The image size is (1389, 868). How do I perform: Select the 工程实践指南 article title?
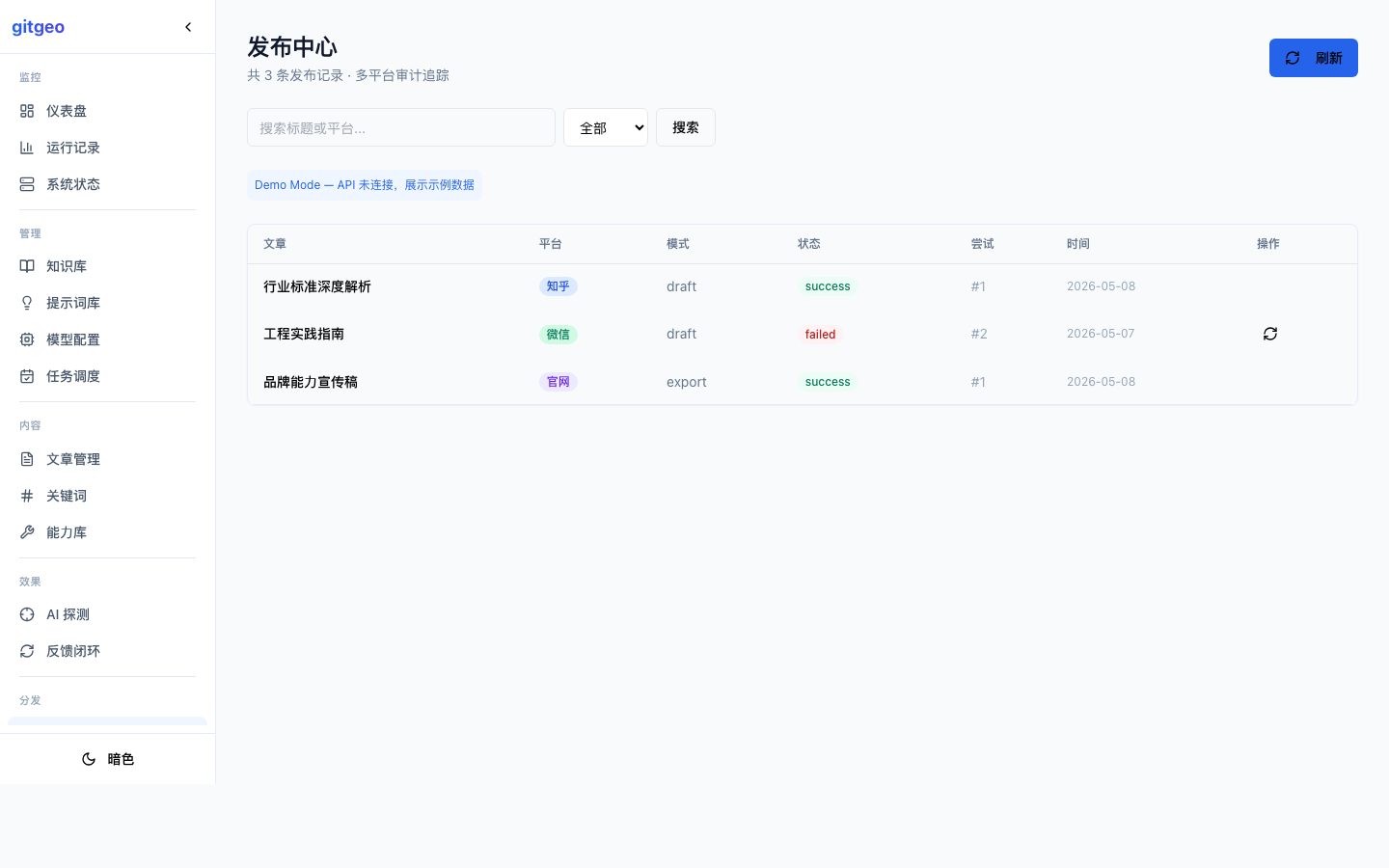click(304, 334)
